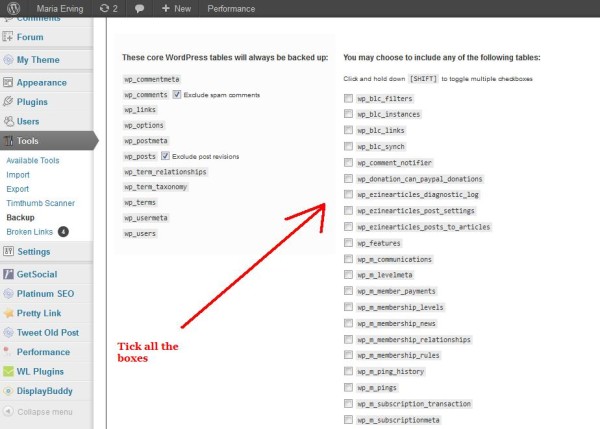This screenshot has height=429, width=600.
Task: Click the Platinum SEO menu icon
Action: click(x=8, y=294)
